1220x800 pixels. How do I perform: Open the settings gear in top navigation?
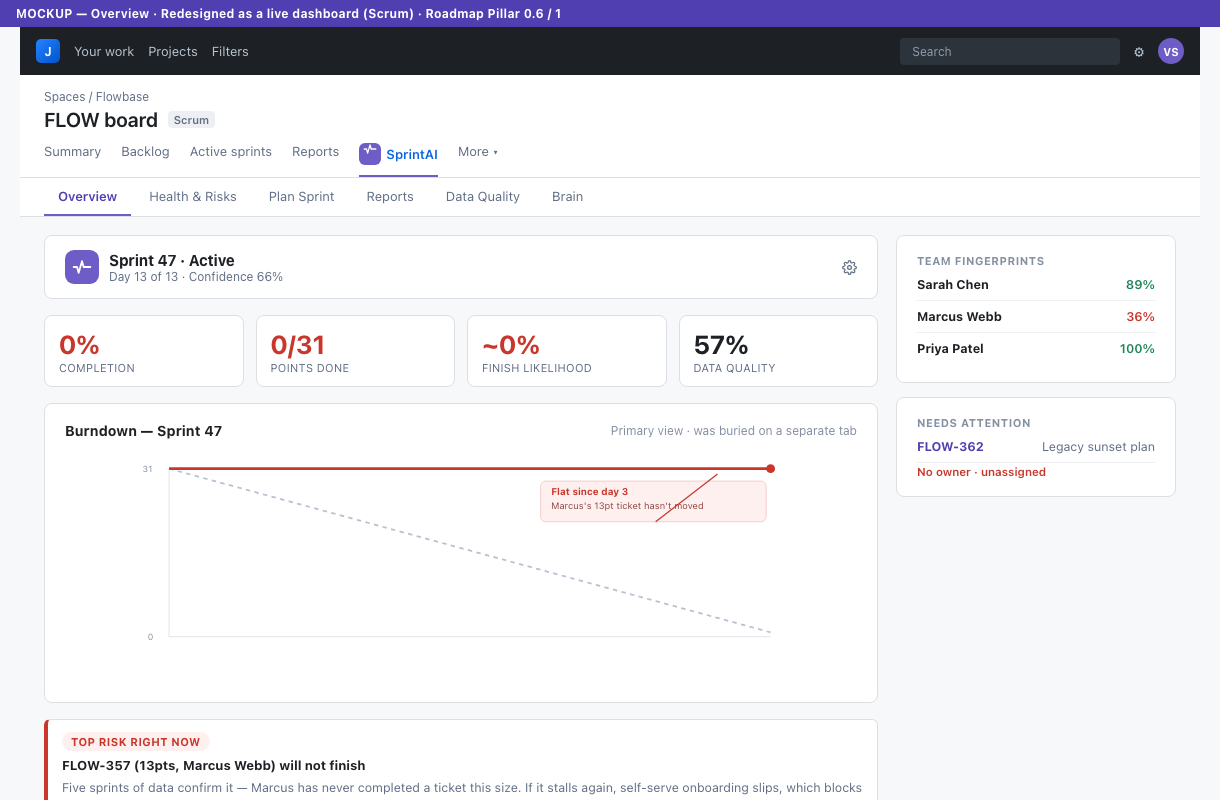tap(1139, 52)
